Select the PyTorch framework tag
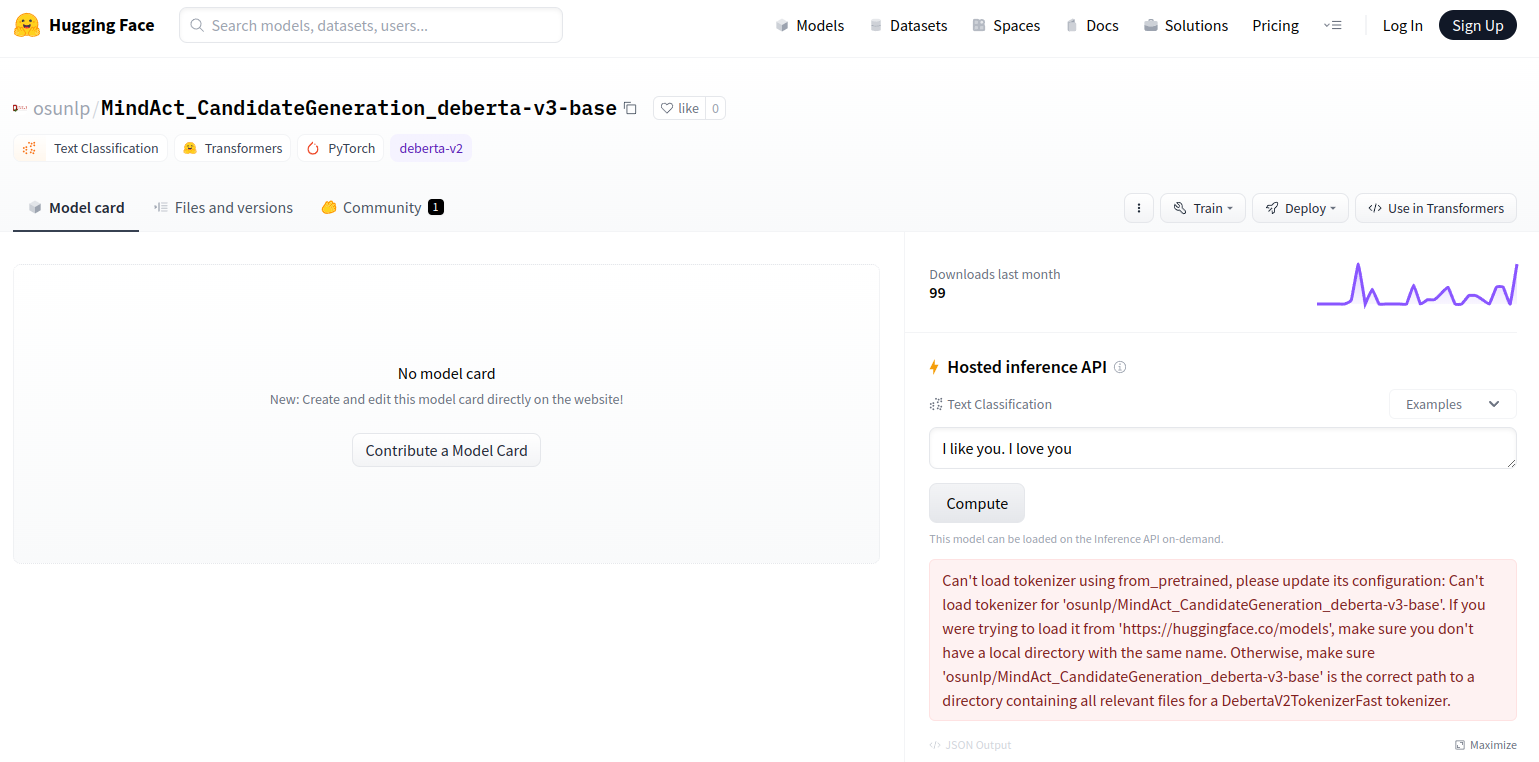The width and height of the screenshot is (1539, 762). [340, 147]
